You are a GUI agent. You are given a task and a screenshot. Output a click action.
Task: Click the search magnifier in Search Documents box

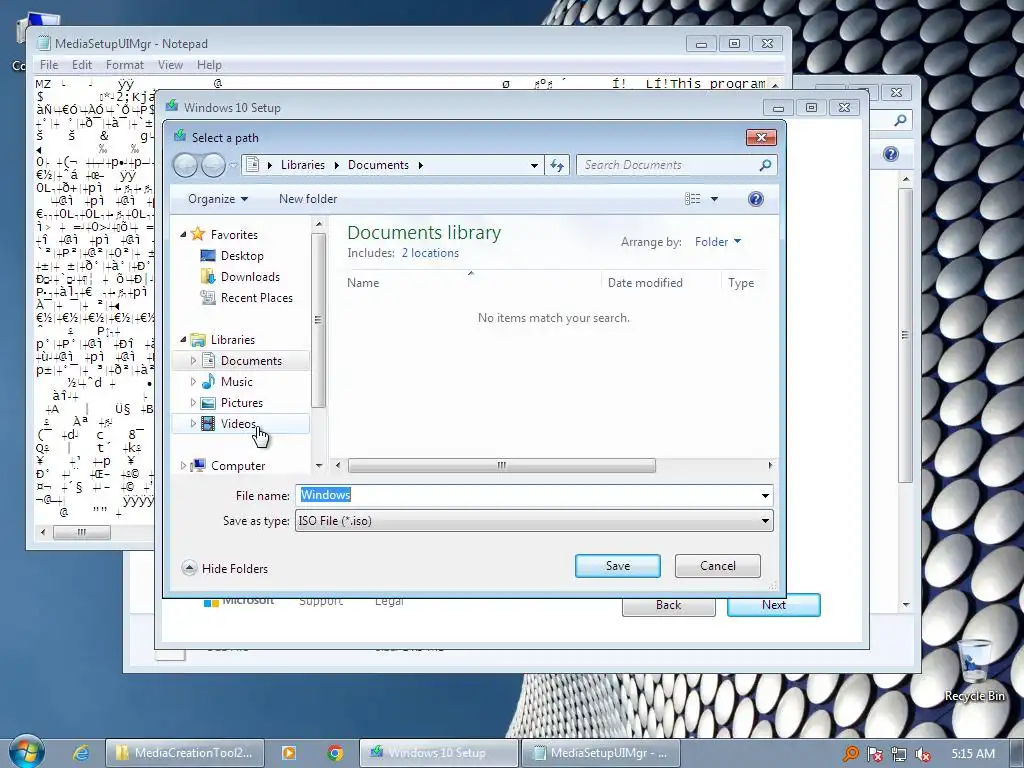pos(765,165)
